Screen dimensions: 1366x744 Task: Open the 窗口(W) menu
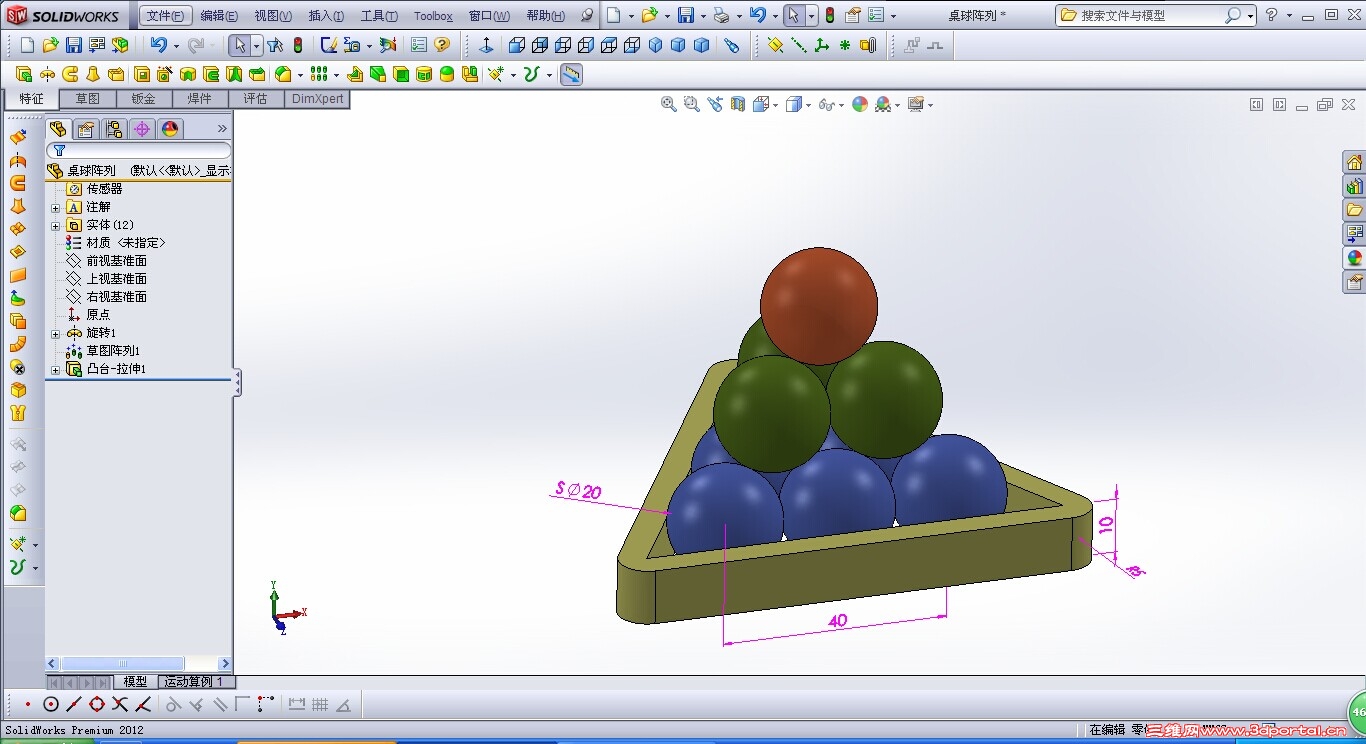pos(489,16)
